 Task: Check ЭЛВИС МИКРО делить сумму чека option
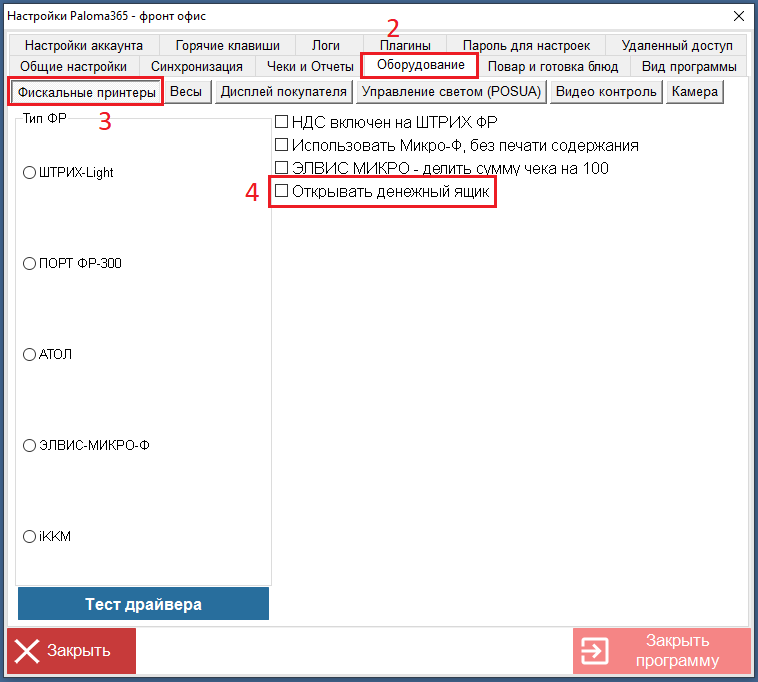282,168
